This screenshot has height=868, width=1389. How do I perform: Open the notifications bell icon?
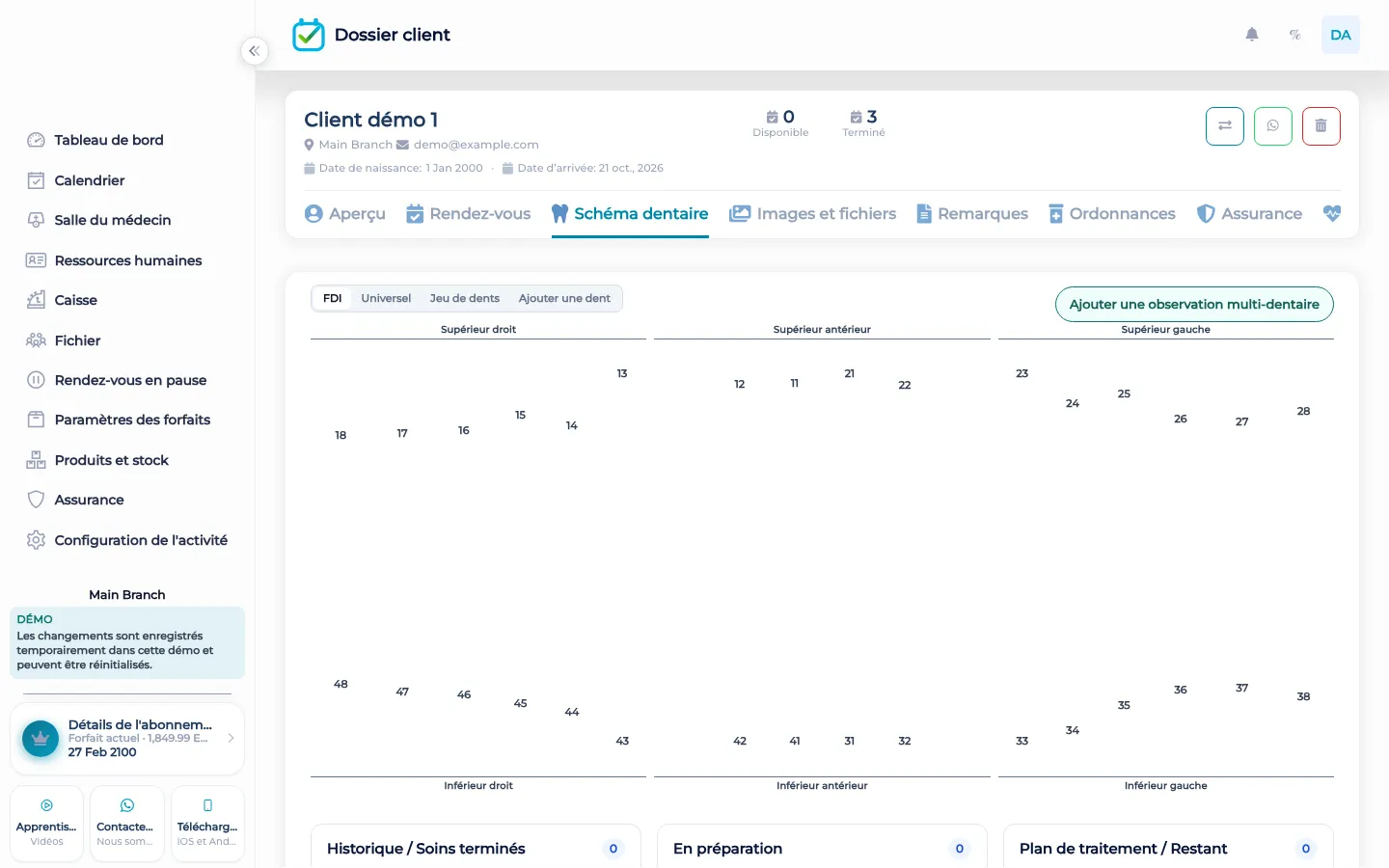pyautogui.click(x=1252, y=35)
